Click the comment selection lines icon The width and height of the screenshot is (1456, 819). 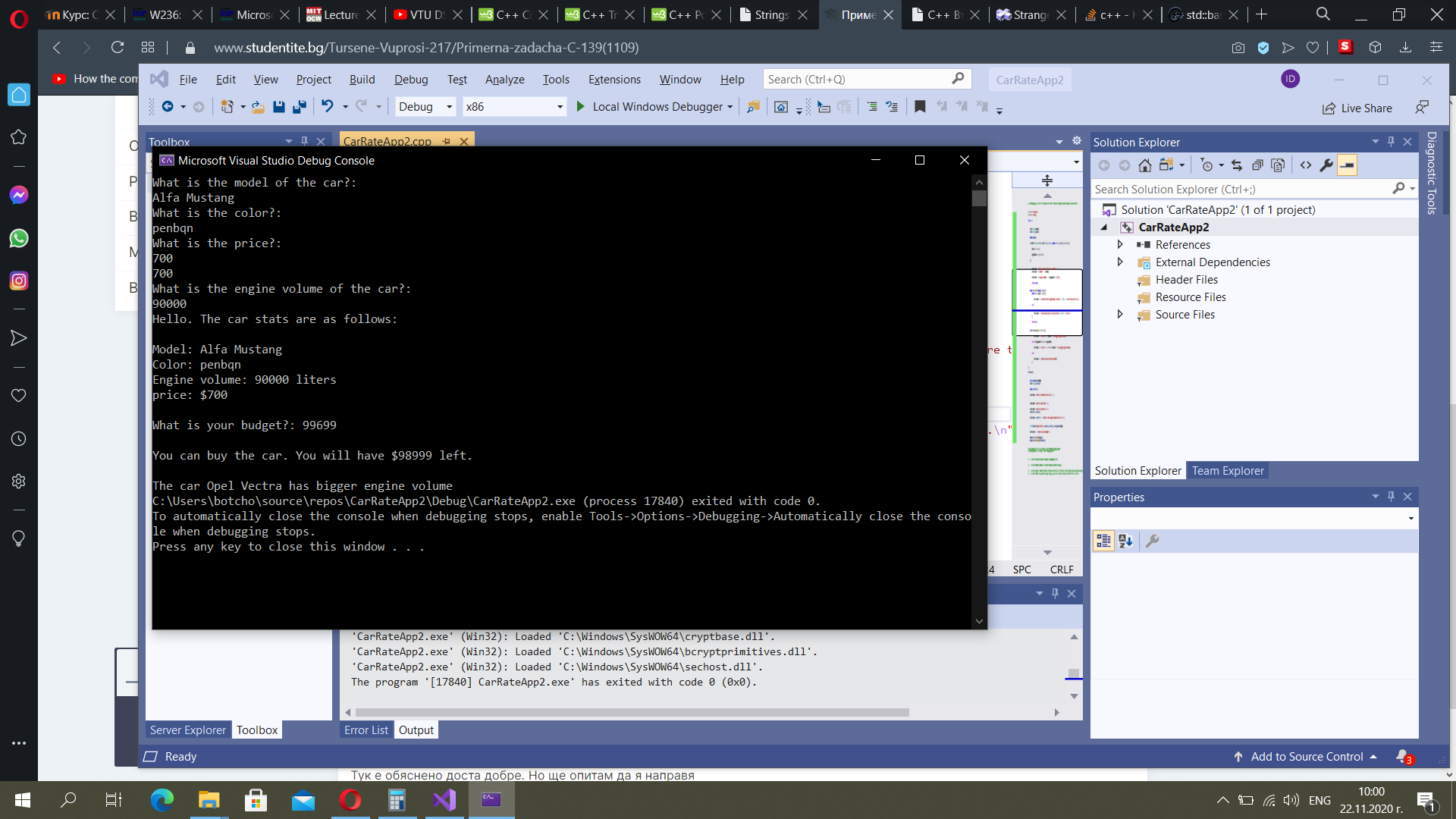(x=872, y=107)
